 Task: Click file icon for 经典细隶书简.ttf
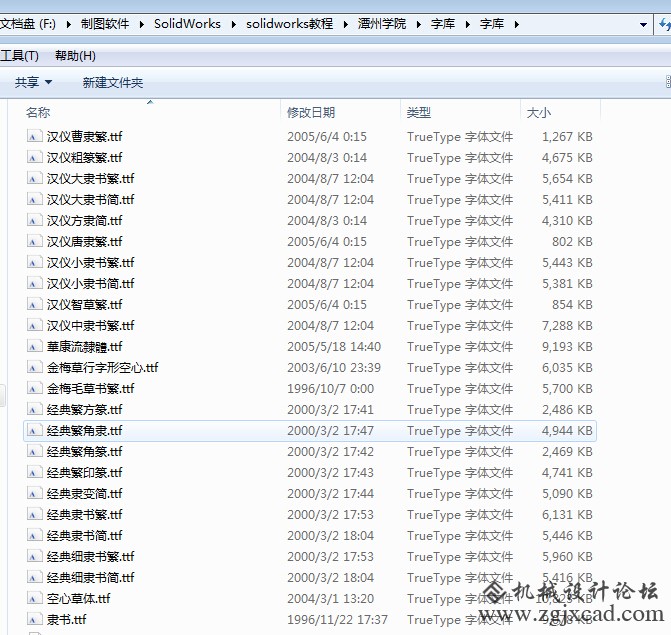pos(35,577)
